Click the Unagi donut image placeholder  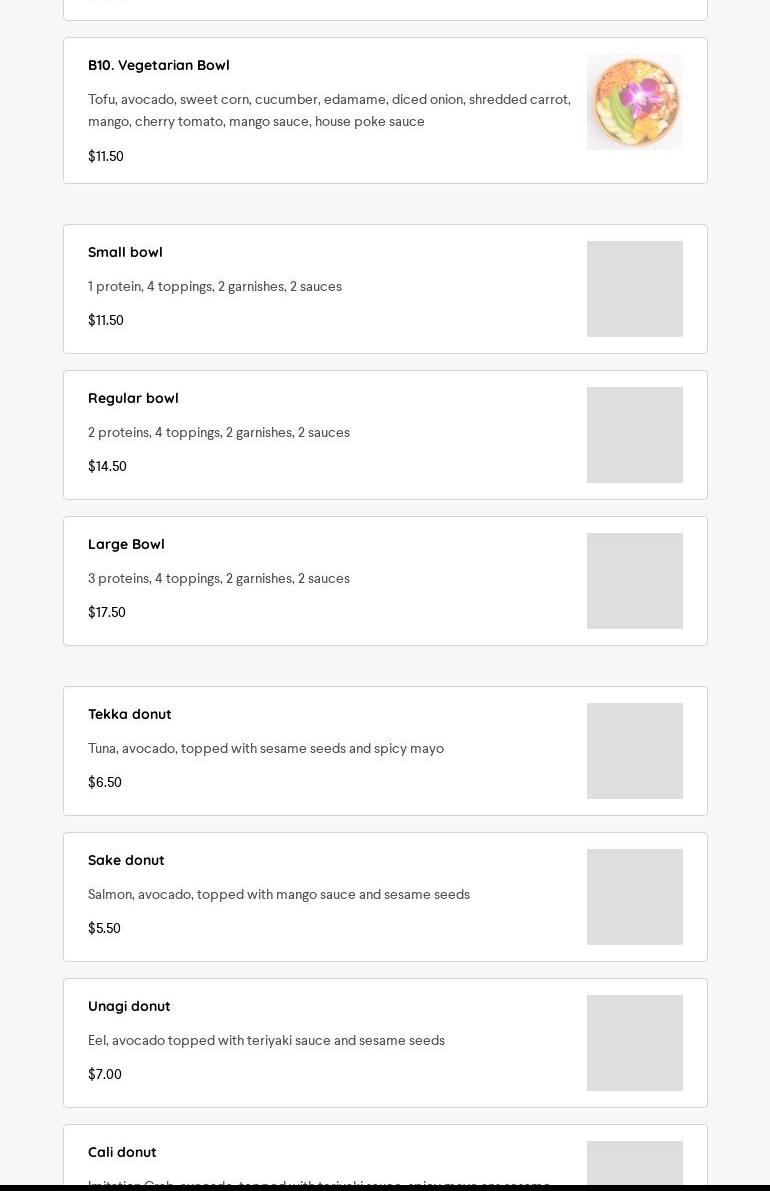[634, 1043]
